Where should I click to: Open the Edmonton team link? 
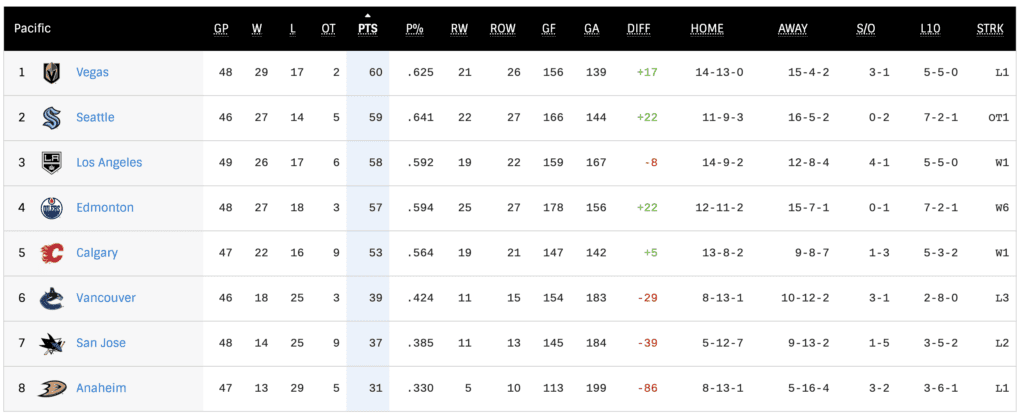point(104,208)
